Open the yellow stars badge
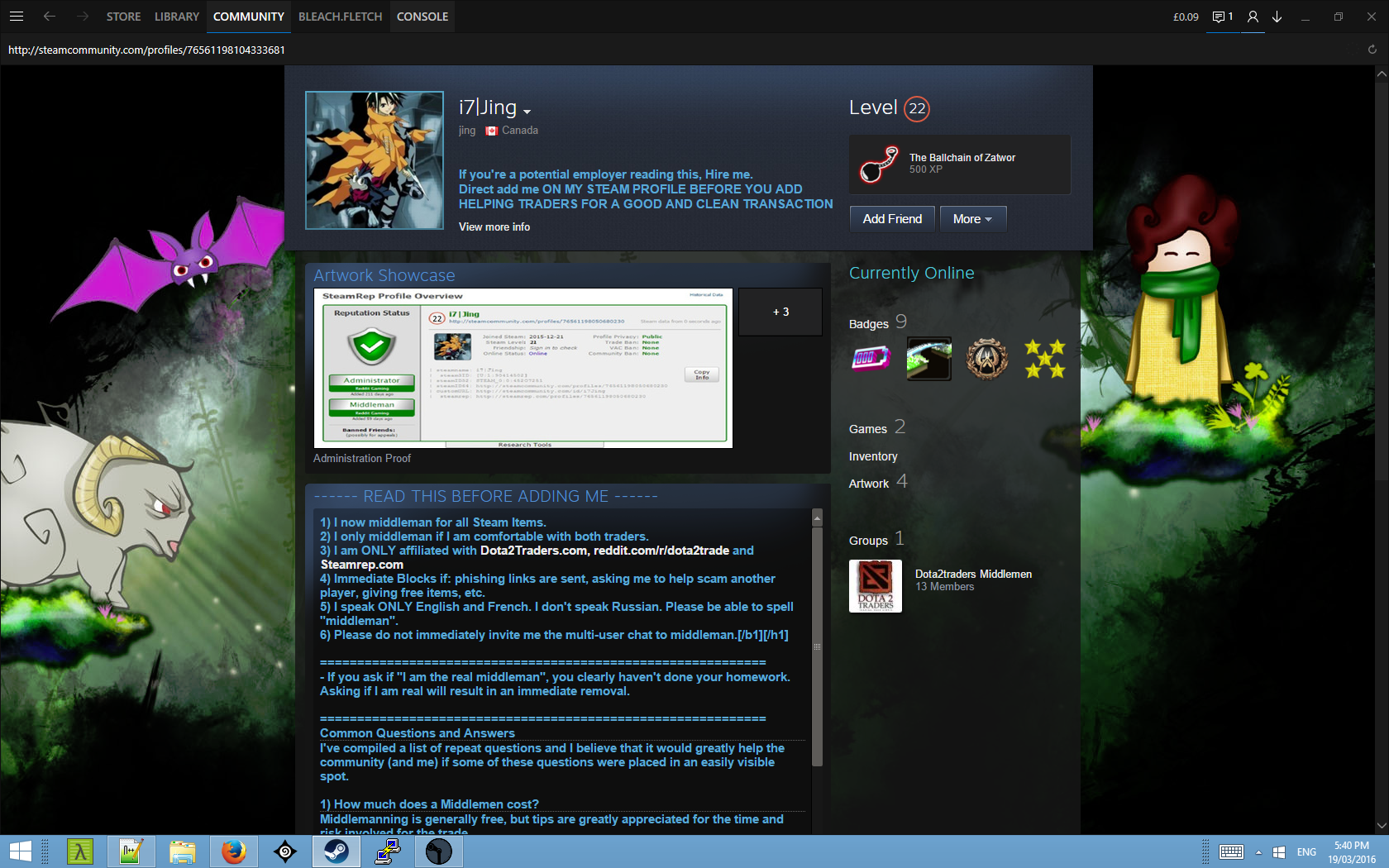Image resolution: width=1389 pixels, height=868 pixels. tap(1044, 359)
